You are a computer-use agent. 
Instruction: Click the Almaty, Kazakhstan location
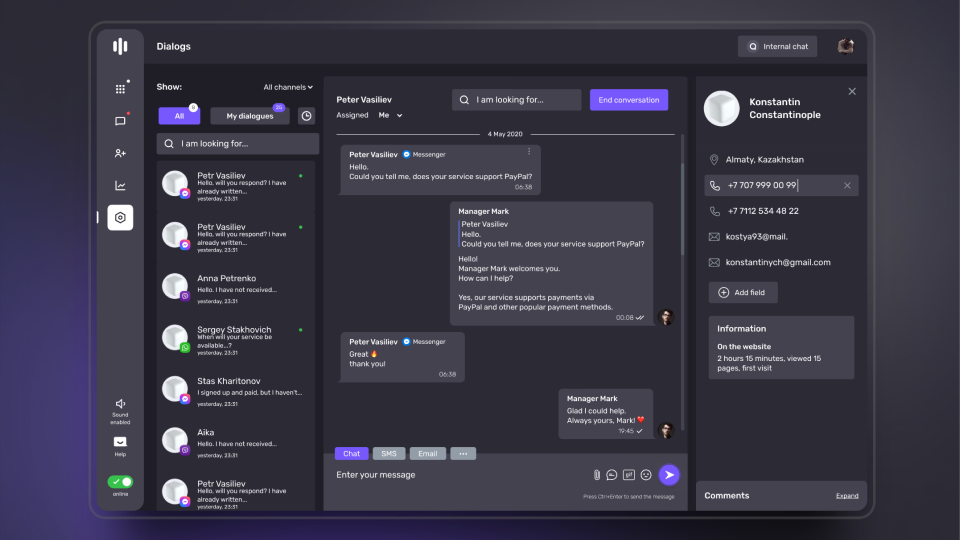click(765, 160)
